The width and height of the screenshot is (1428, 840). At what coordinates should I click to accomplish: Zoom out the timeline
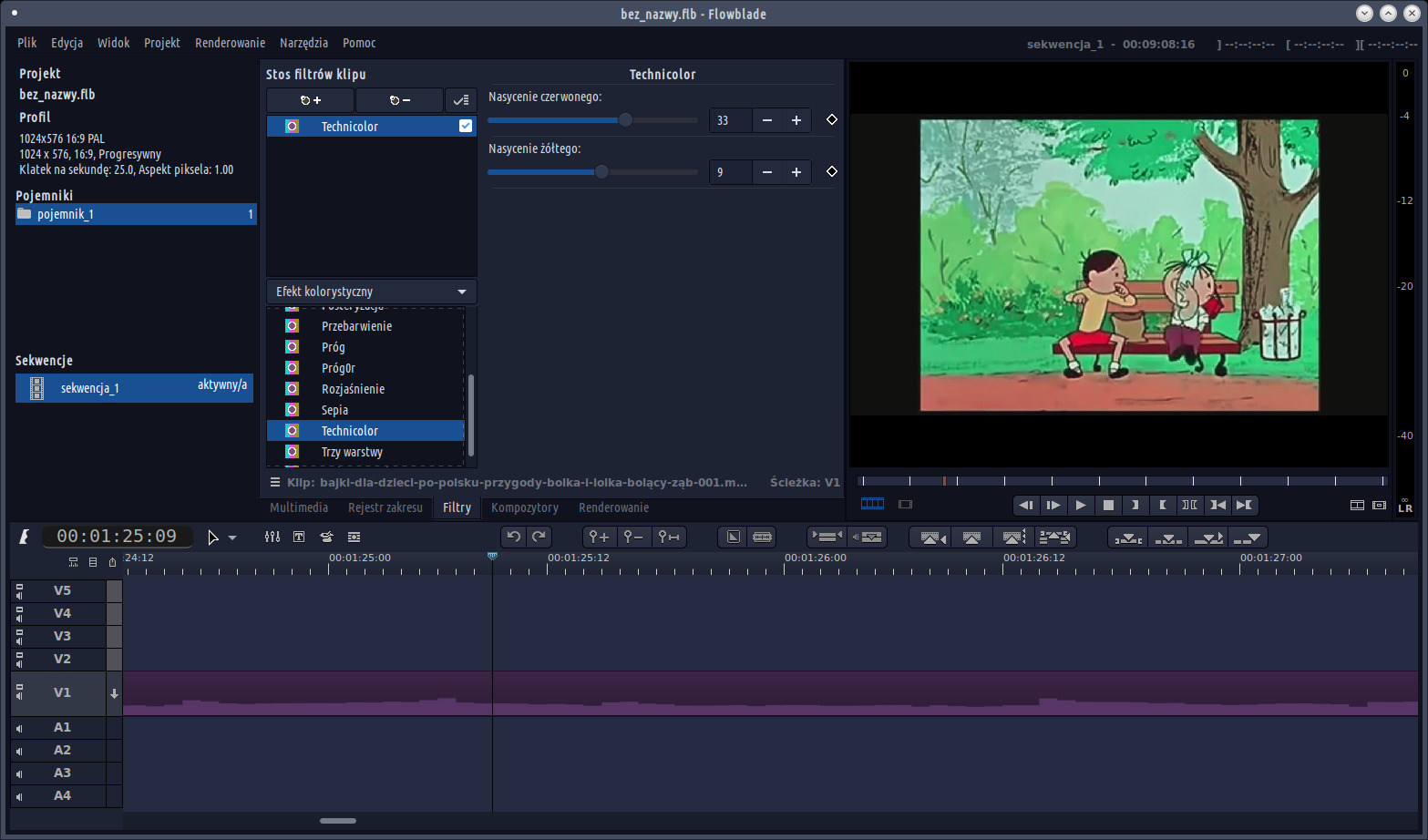[x=633, y=537]
